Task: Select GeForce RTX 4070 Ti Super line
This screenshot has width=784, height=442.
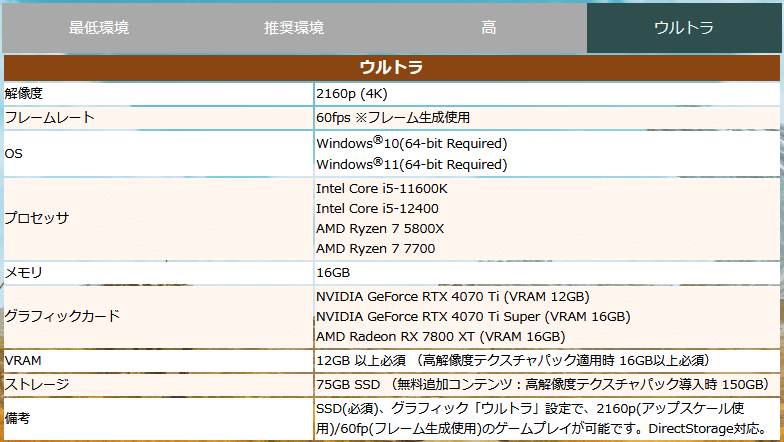Action: pos(473,316)
